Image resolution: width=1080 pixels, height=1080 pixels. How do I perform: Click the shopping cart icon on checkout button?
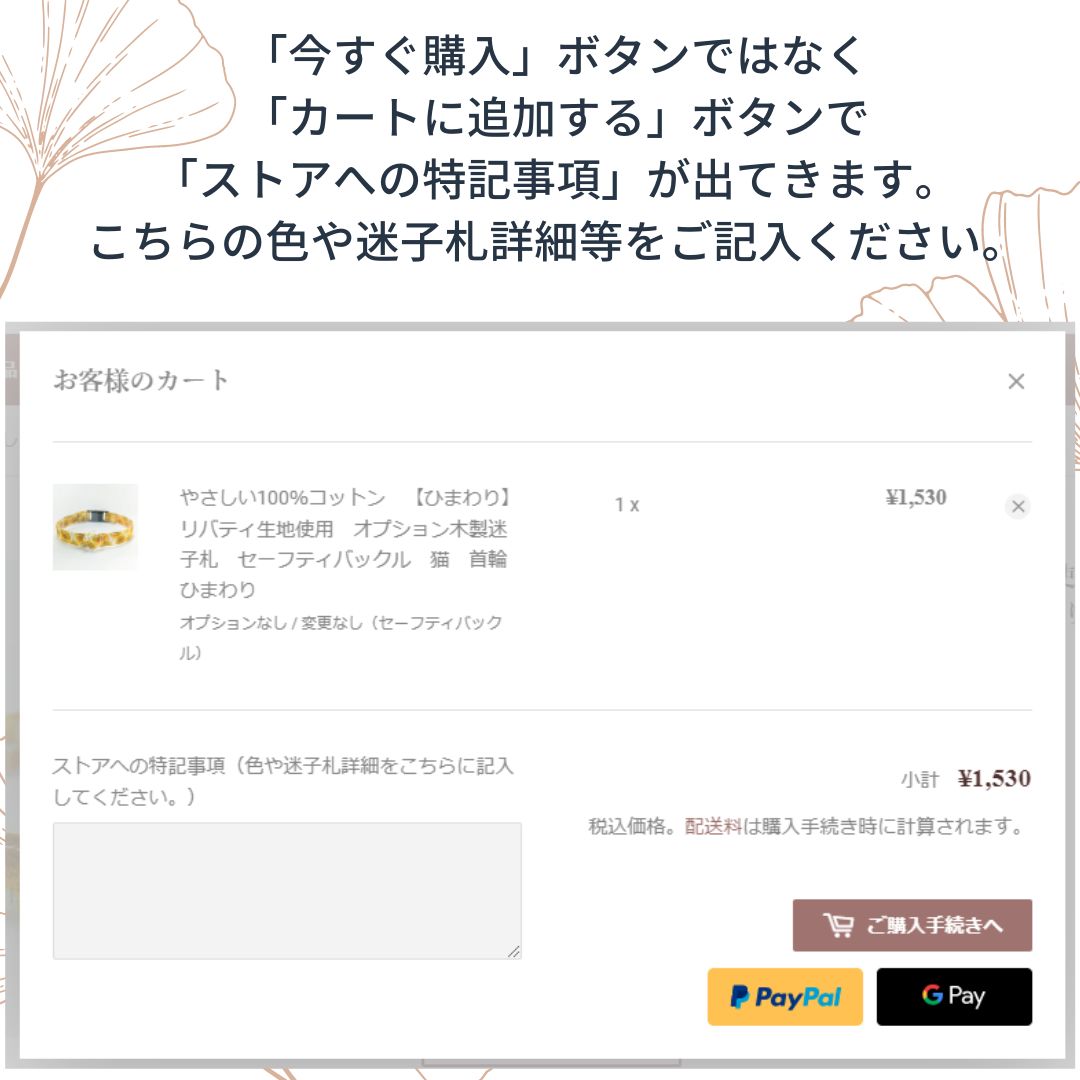[838, 925]
